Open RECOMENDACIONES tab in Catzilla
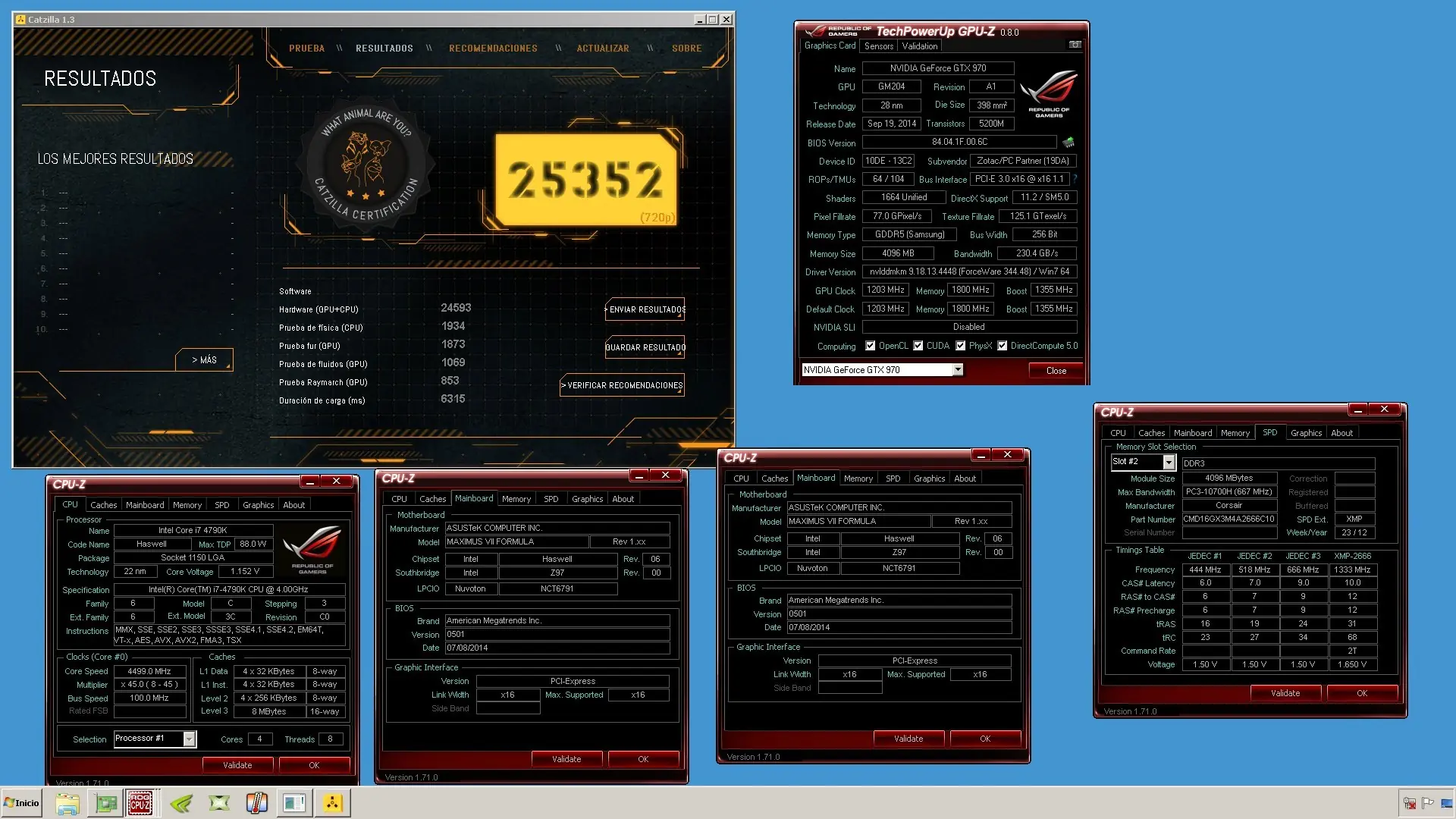1456x819 pixels. (x=493, y=49)
